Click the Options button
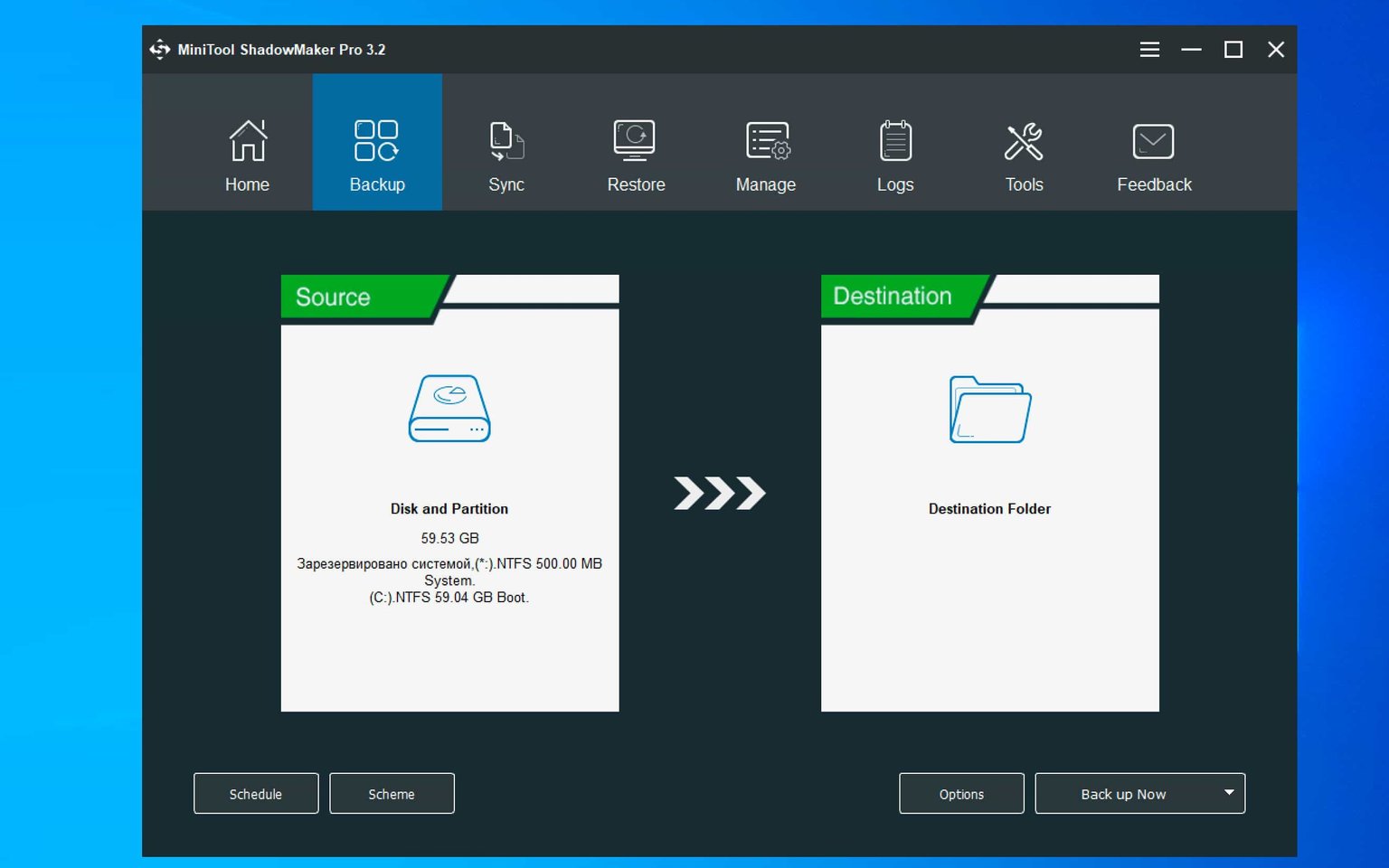This screenshot has height=868, width=1389. (960, 793)
